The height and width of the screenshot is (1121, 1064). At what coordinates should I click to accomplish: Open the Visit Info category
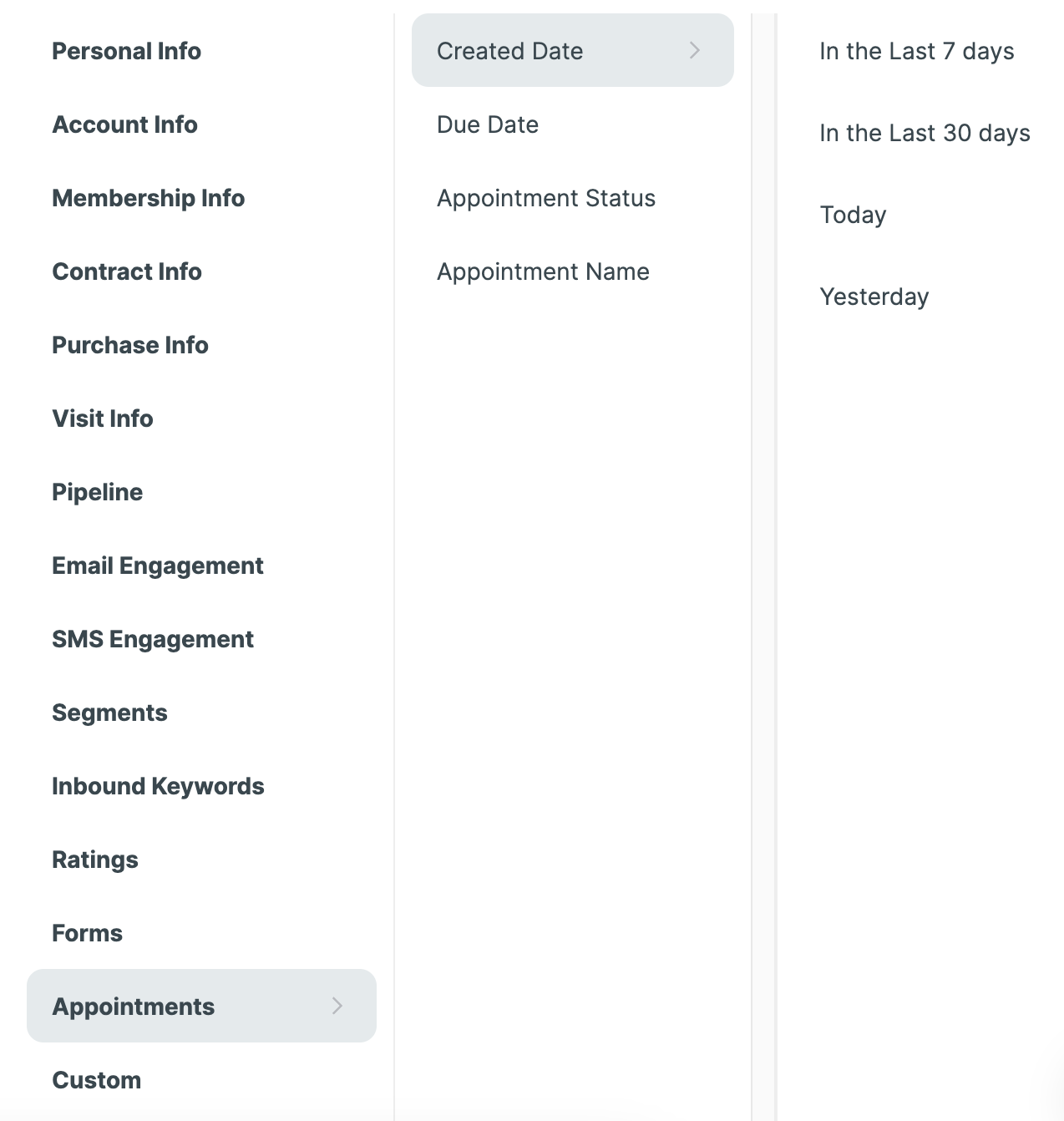click(103, 418)
